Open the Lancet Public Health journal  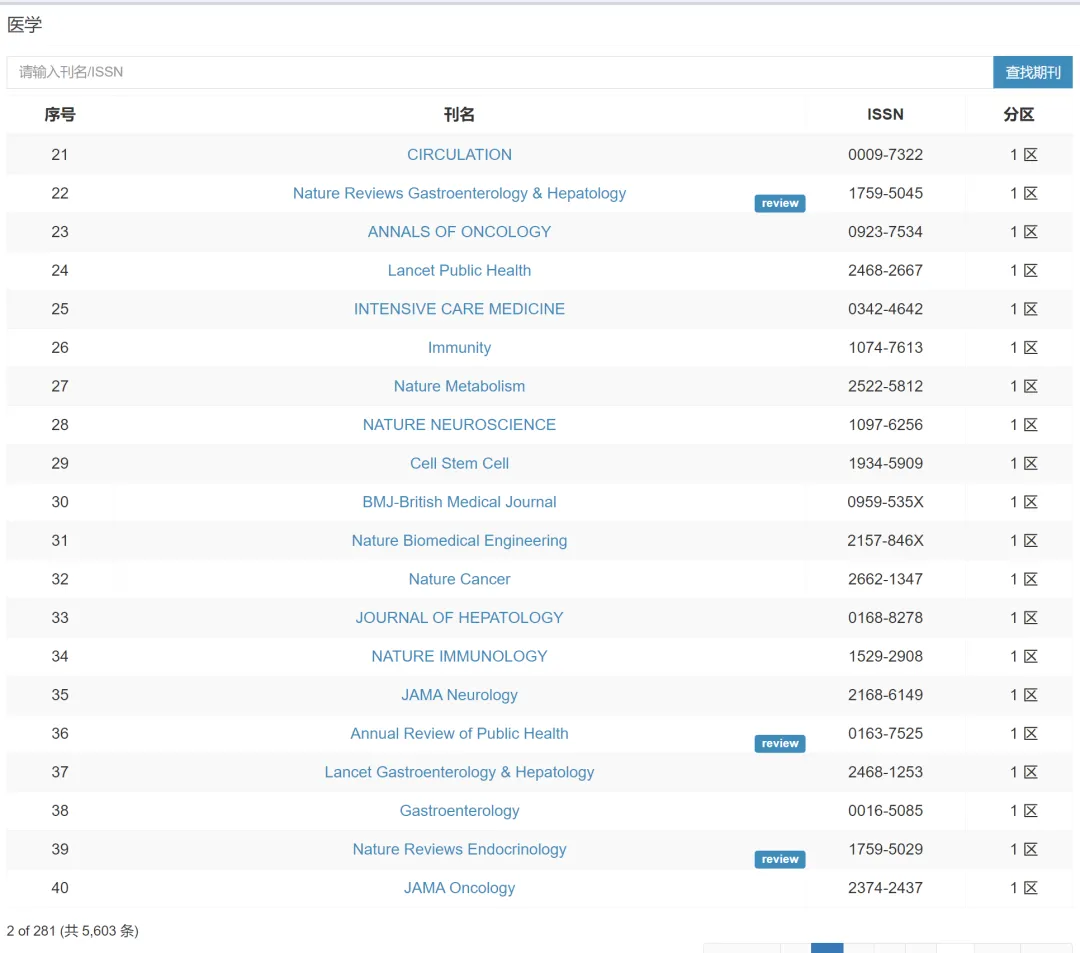click(x=459, y=270)
